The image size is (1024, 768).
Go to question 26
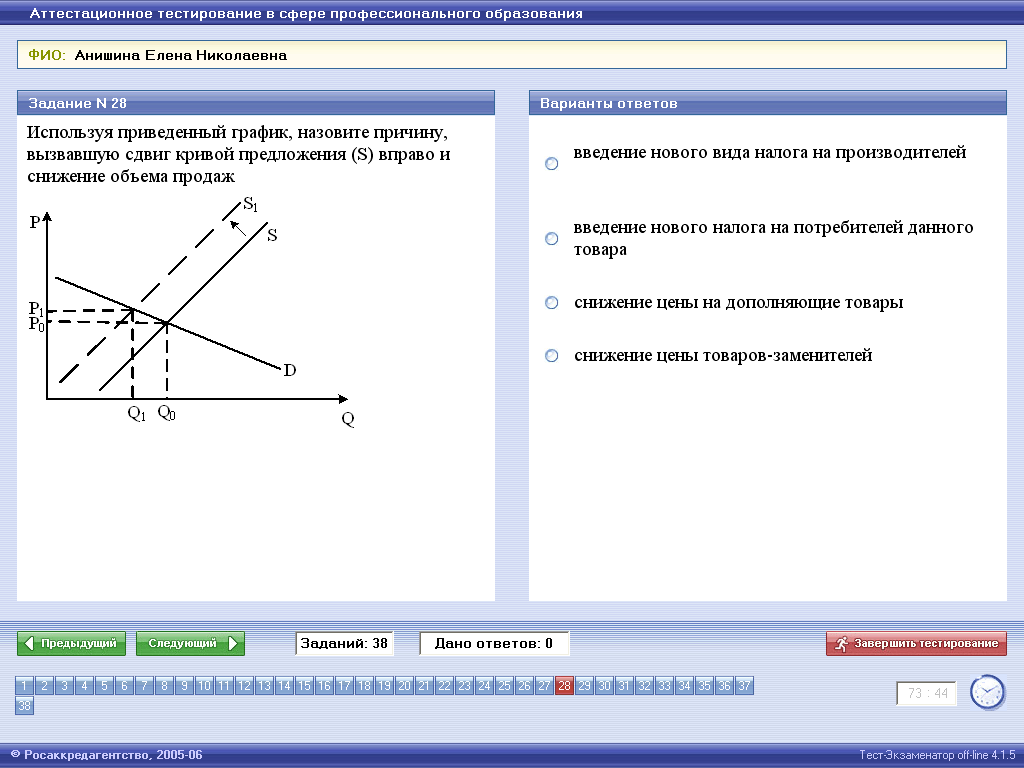tap(524, 686)
